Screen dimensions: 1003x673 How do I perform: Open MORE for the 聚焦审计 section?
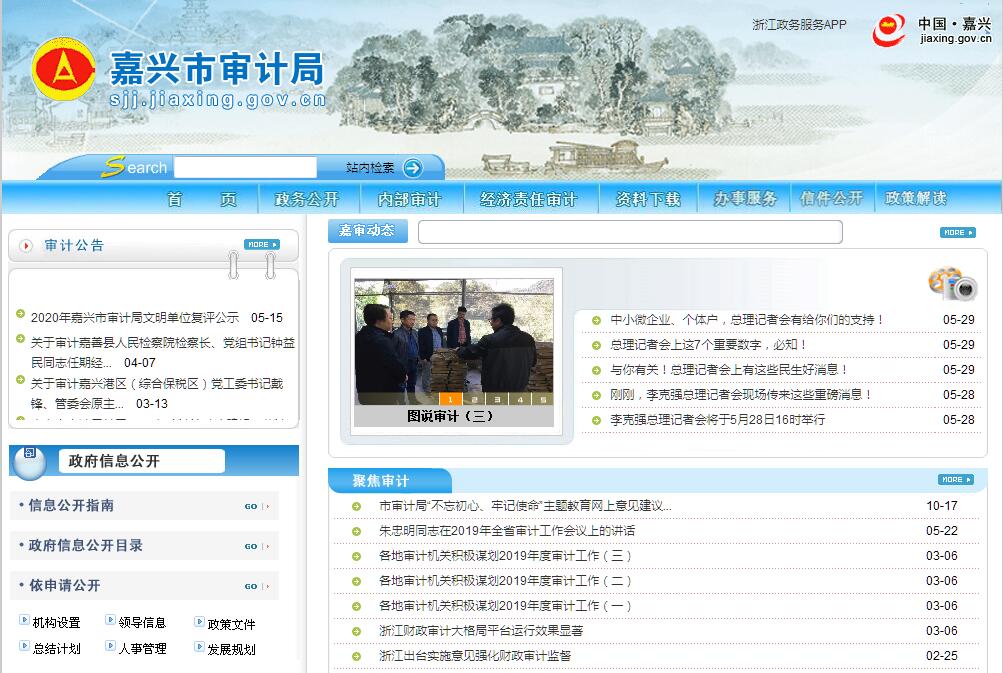(956, 479)
